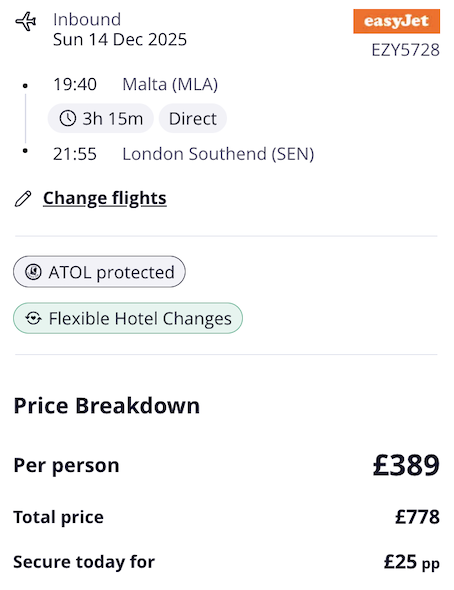This screenshot has height=590, width=454.
Task: Click the Direct flight tag
Action: click(x=193, y=119)
